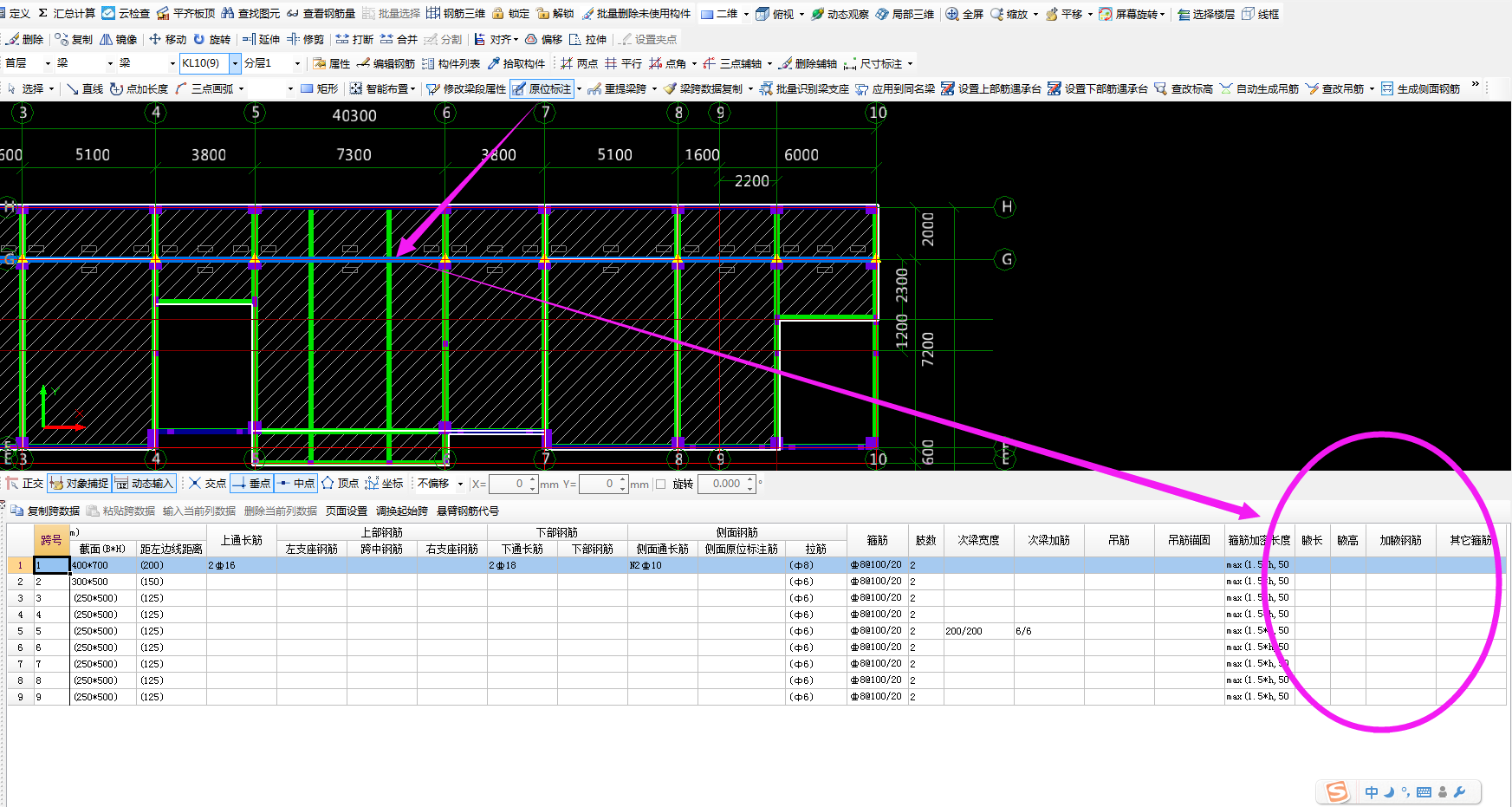Click 解锁 unlock tool
Image resolution: width=1512 pixels, height=807 pixels.
555,14
